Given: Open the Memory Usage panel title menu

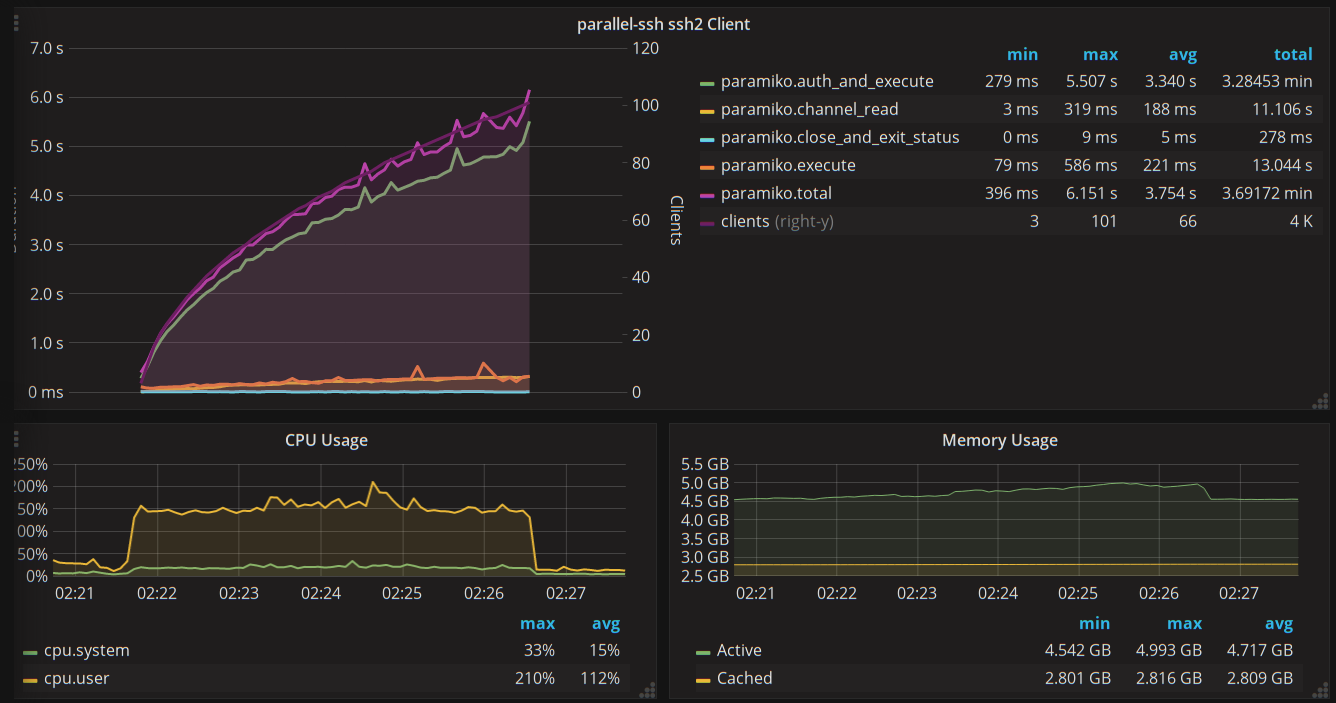Looking at the screenshot, I should (999, 440).
